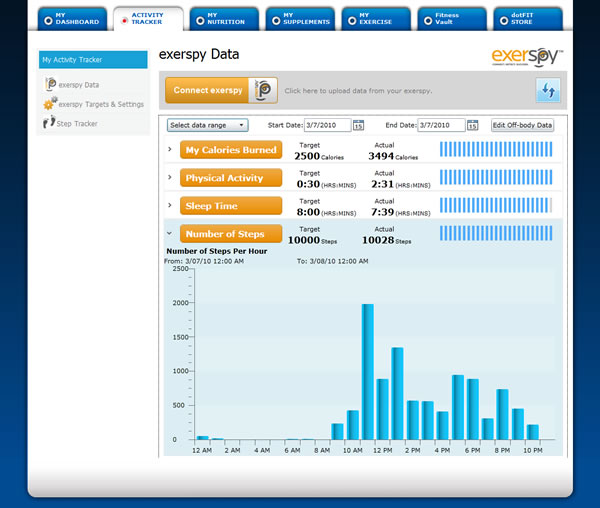The image size is (600, 508).
Task: Expand the Sleep Time row
Action: pos(170,206)
